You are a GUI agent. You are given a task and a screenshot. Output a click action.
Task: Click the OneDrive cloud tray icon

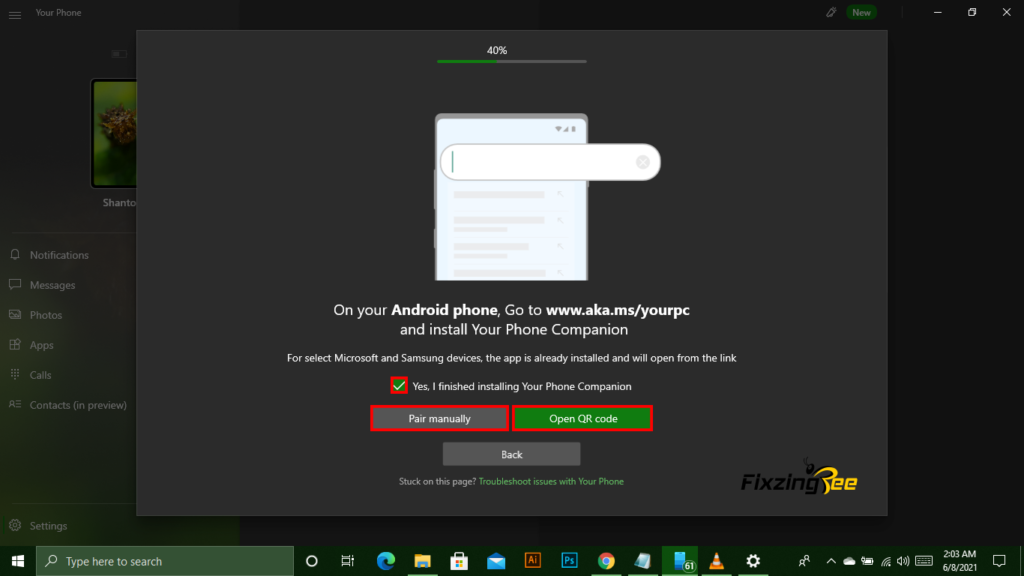click(849, 561)
